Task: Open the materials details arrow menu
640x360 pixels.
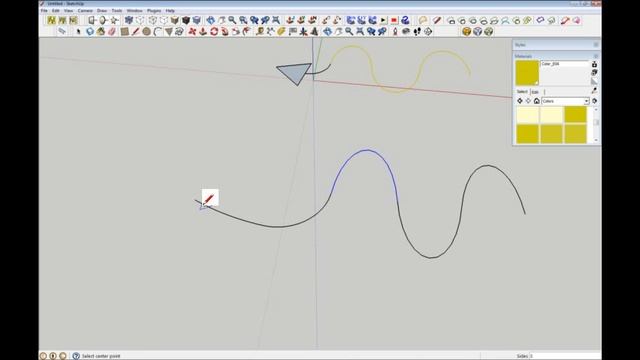Action: pos(594,101)
